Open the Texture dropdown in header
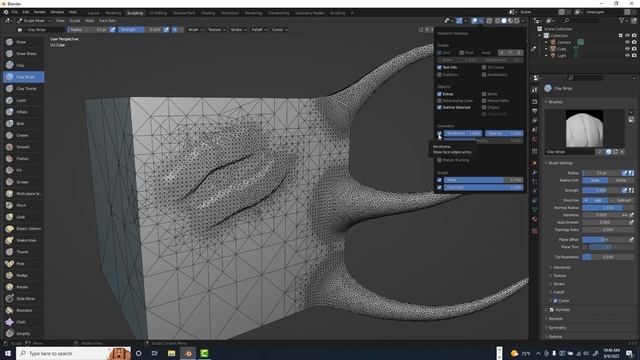The height and width of the screenshot is (360, 640). tap(216, 30)
